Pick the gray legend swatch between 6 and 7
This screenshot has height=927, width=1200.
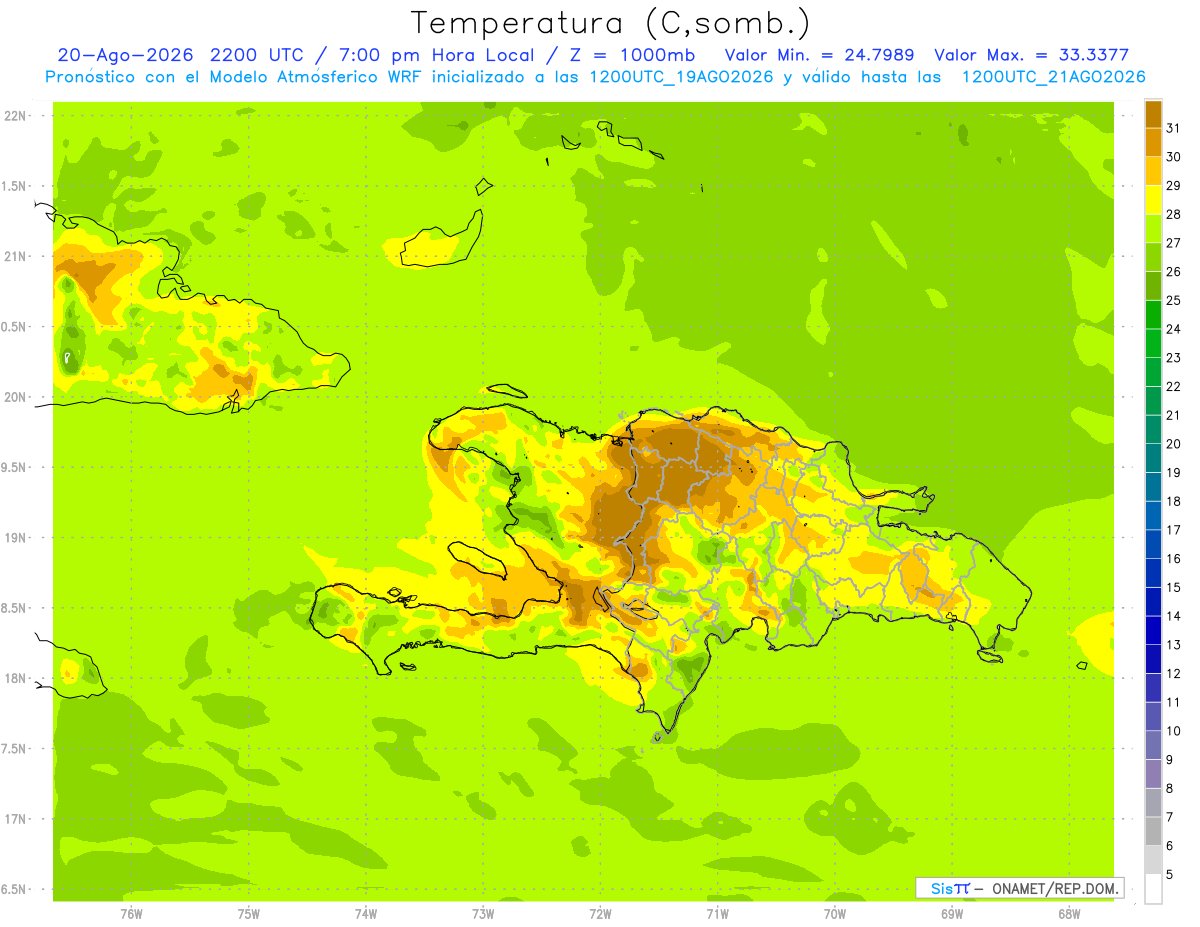1153,831
